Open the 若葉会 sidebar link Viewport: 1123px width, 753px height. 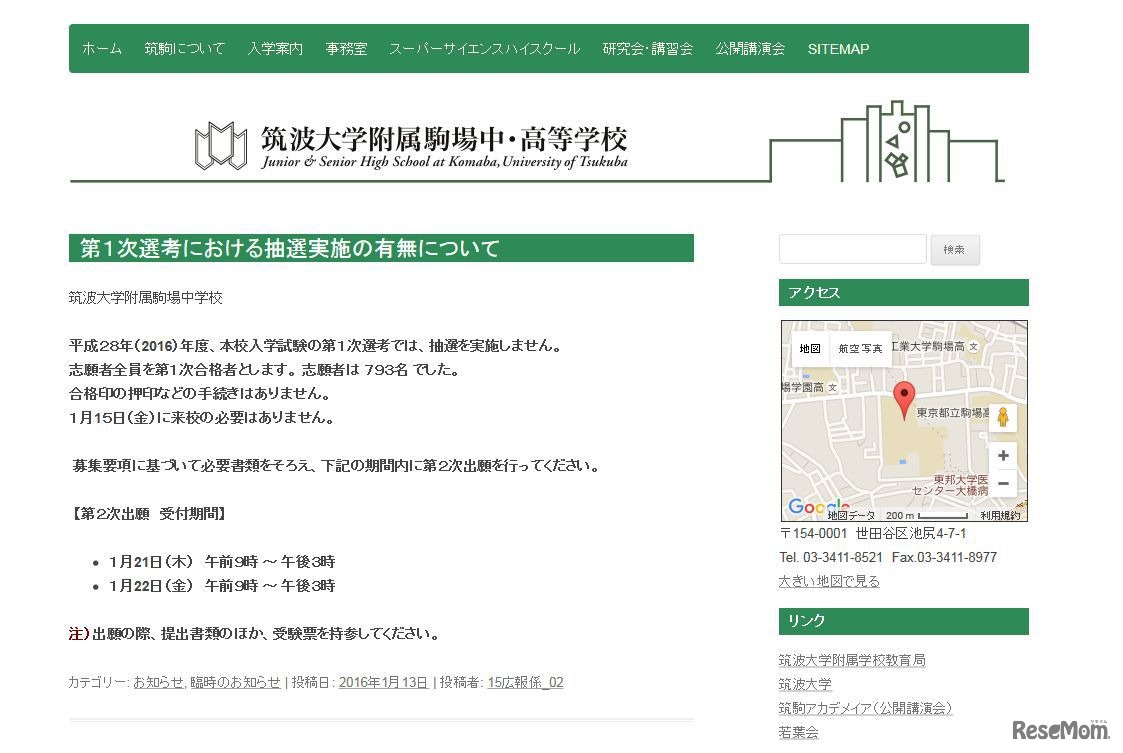click(797, 732)
